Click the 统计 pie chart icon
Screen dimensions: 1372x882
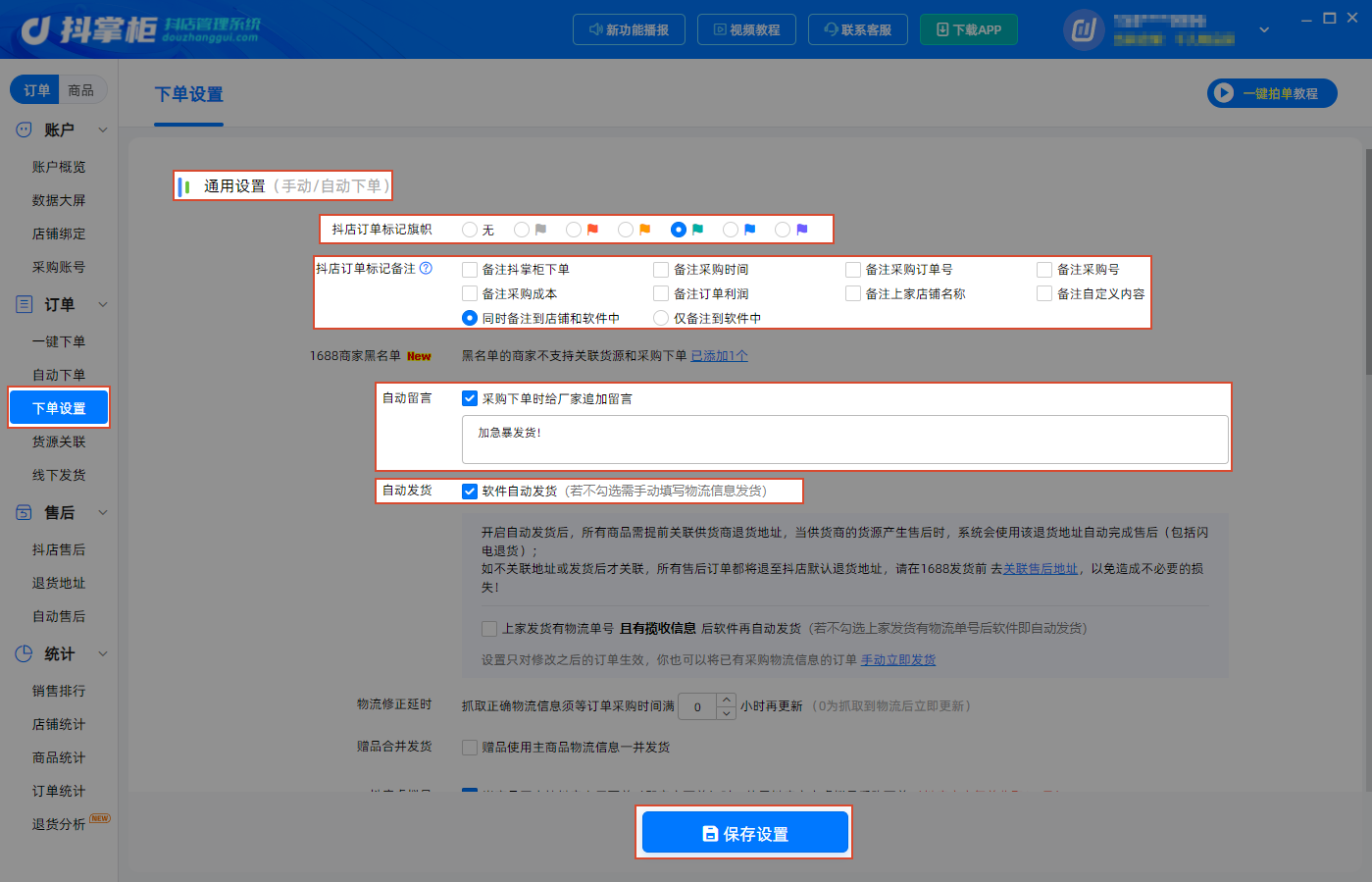[25, 653]
